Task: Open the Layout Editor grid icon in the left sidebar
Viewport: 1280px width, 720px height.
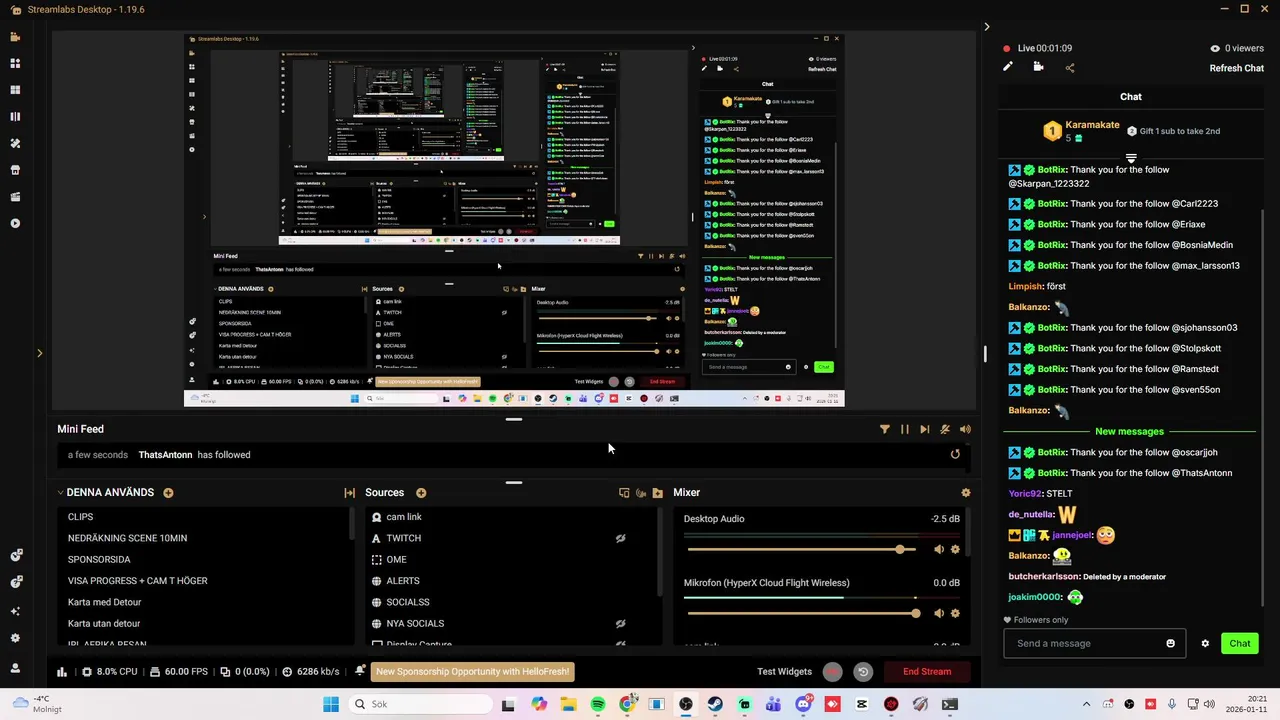Action: [15, 90]
